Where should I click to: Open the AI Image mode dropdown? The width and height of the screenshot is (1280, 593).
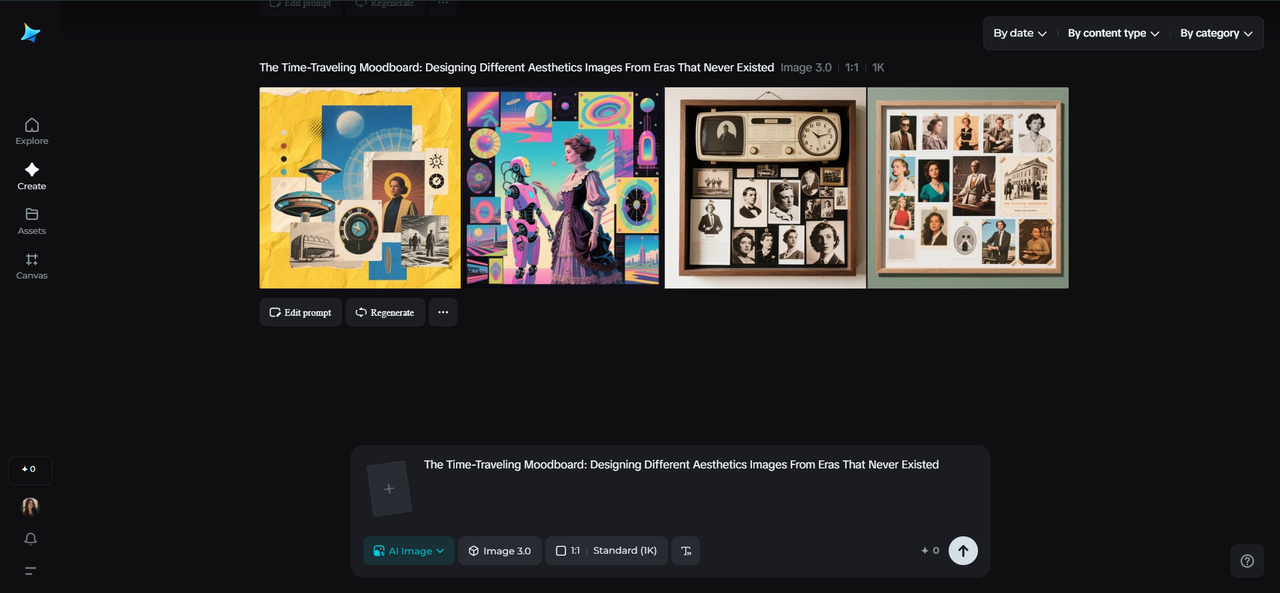coord(409,551)
